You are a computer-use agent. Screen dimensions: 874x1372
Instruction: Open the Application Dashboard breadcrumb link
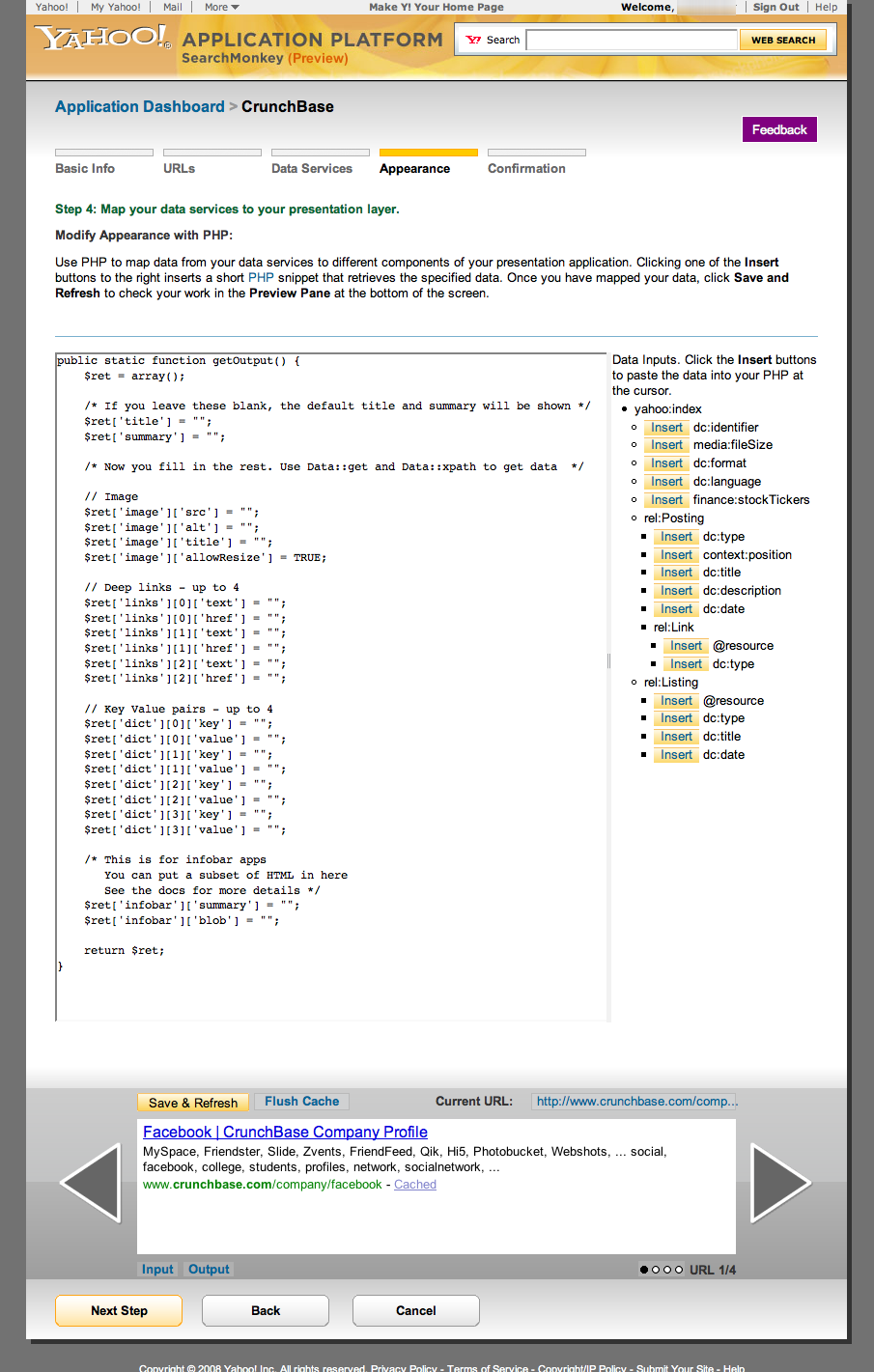[x=139, y=106]
